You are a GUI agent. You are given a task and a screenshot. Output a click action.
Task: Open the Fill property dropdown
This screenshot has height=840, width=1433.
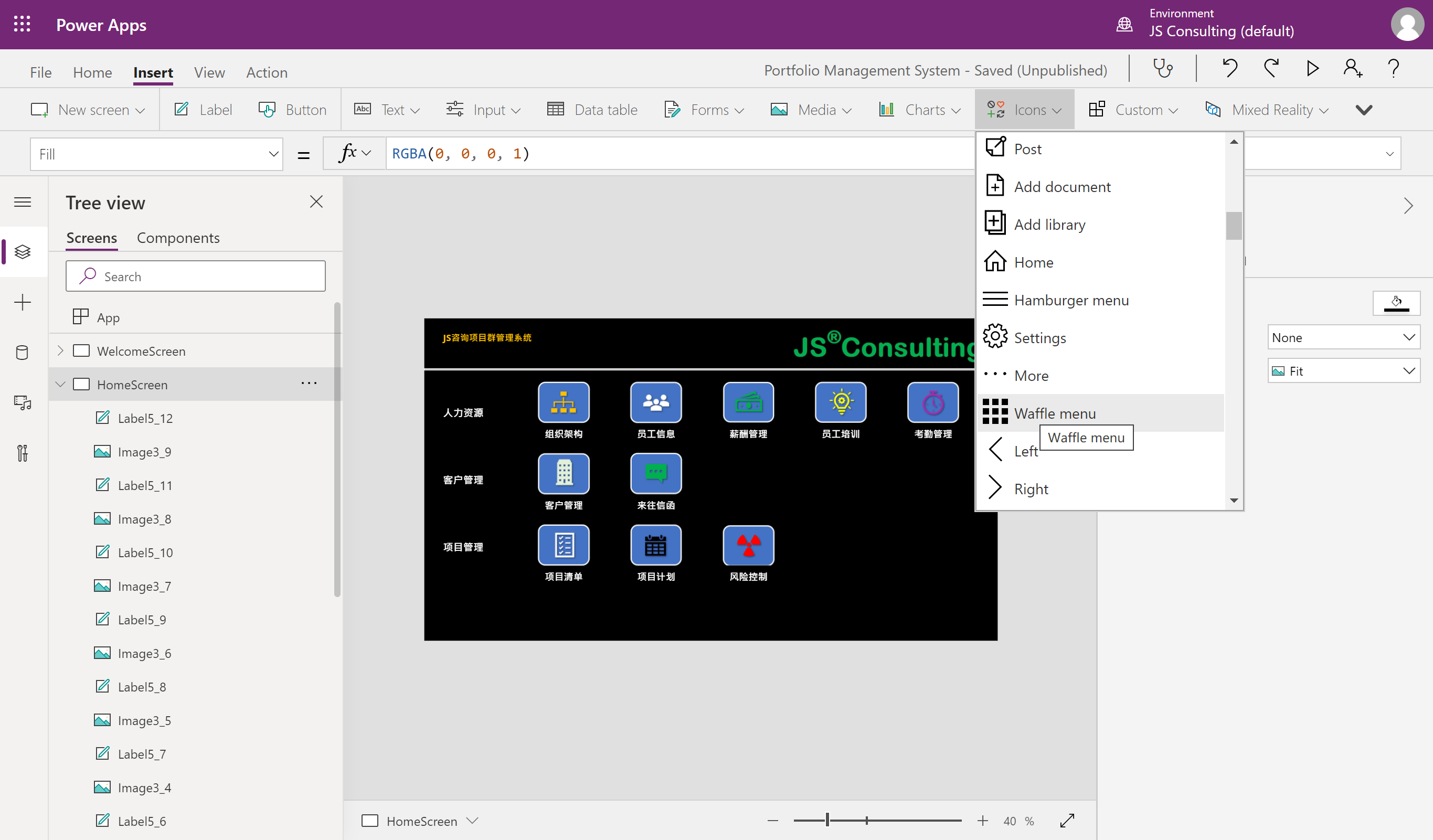click(x=273, y=154)
